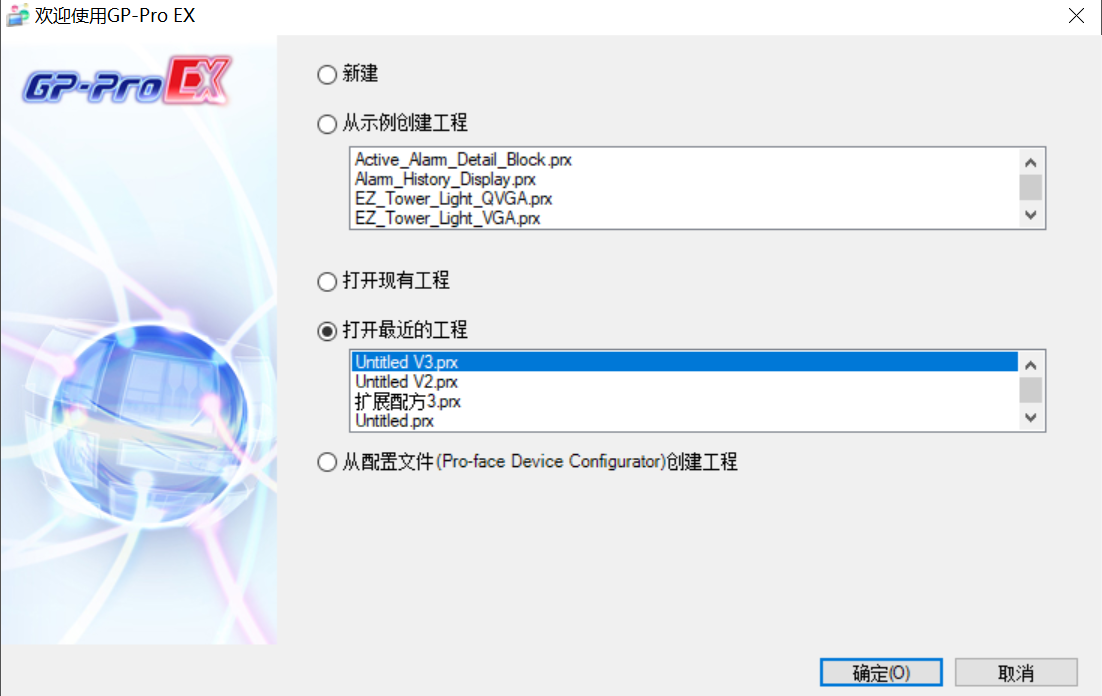The width and height of the screenshot is (1102, 696).
Task: Click the recent projects scrollbar thumb
Action: (x=1030, y=390)
